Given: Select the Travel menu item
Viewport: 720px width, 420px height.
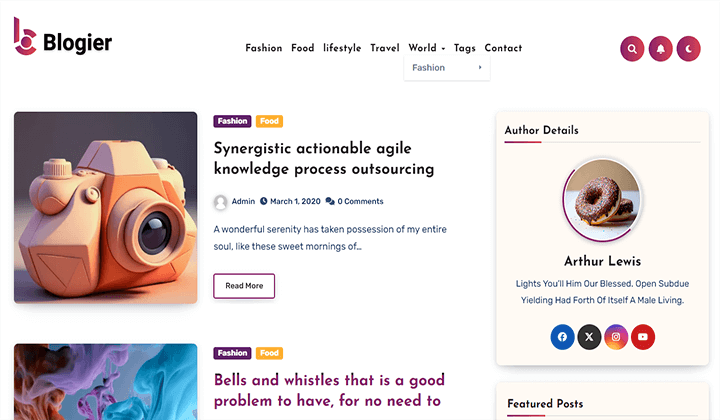Looking at the screenshot, I should click(384, 48).
